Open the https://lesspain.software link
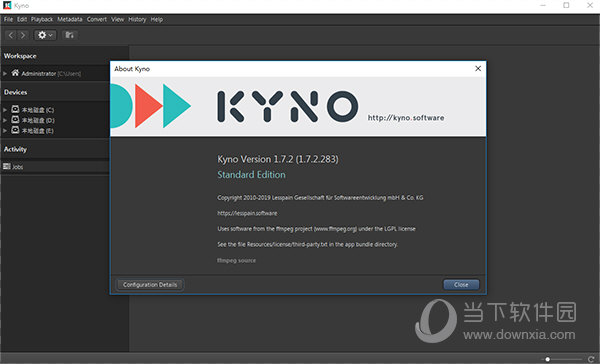The image size is (600, 364). click(x=247, y=213)
